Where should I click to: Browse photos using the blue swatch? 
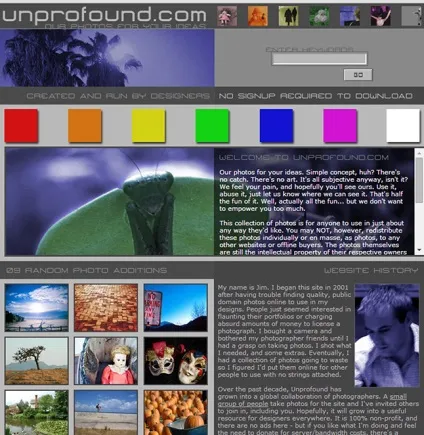pos(276,126)
